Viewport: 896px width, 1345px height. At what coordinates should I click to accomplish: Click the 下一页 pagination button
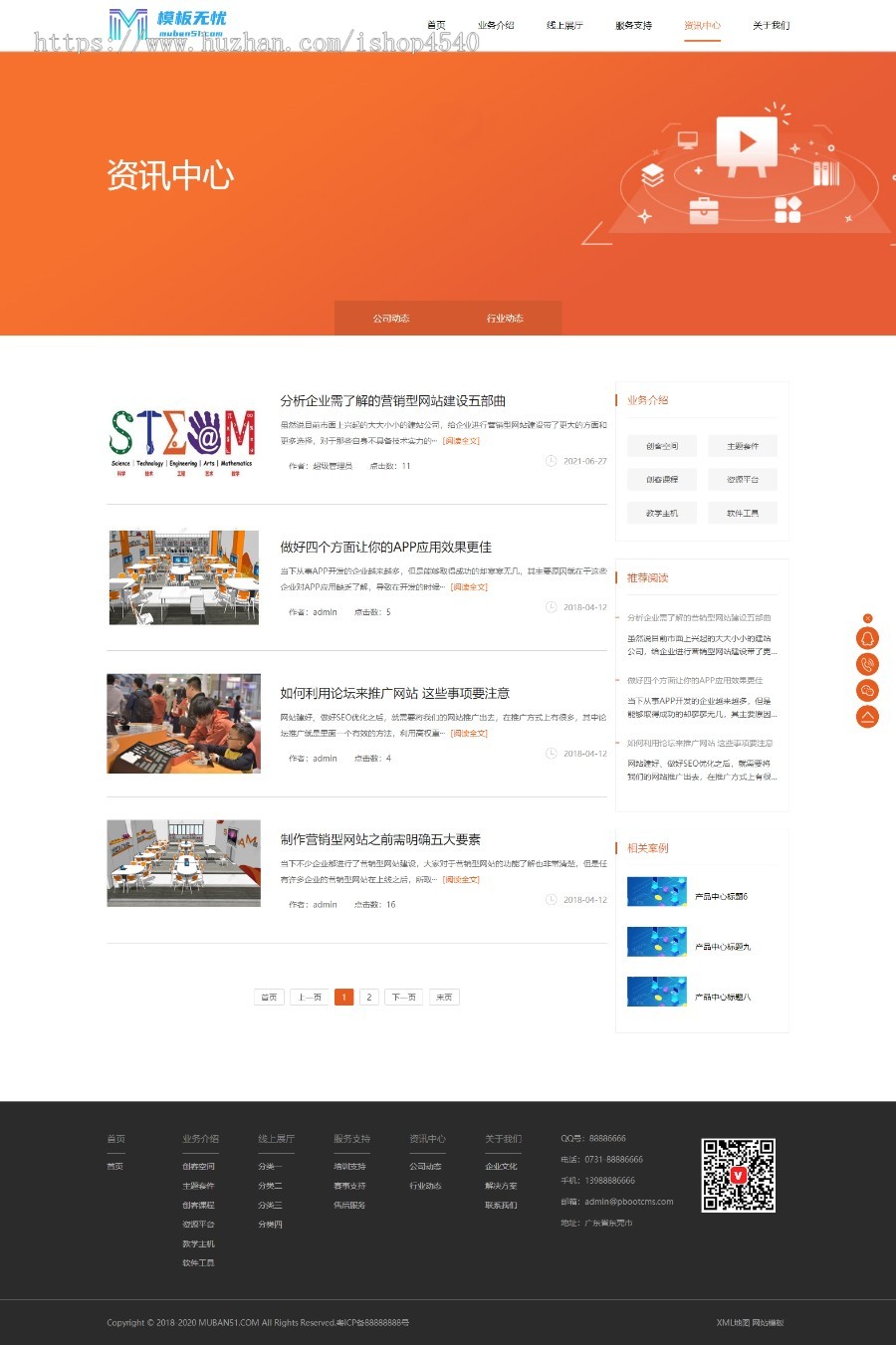[403, 997]
